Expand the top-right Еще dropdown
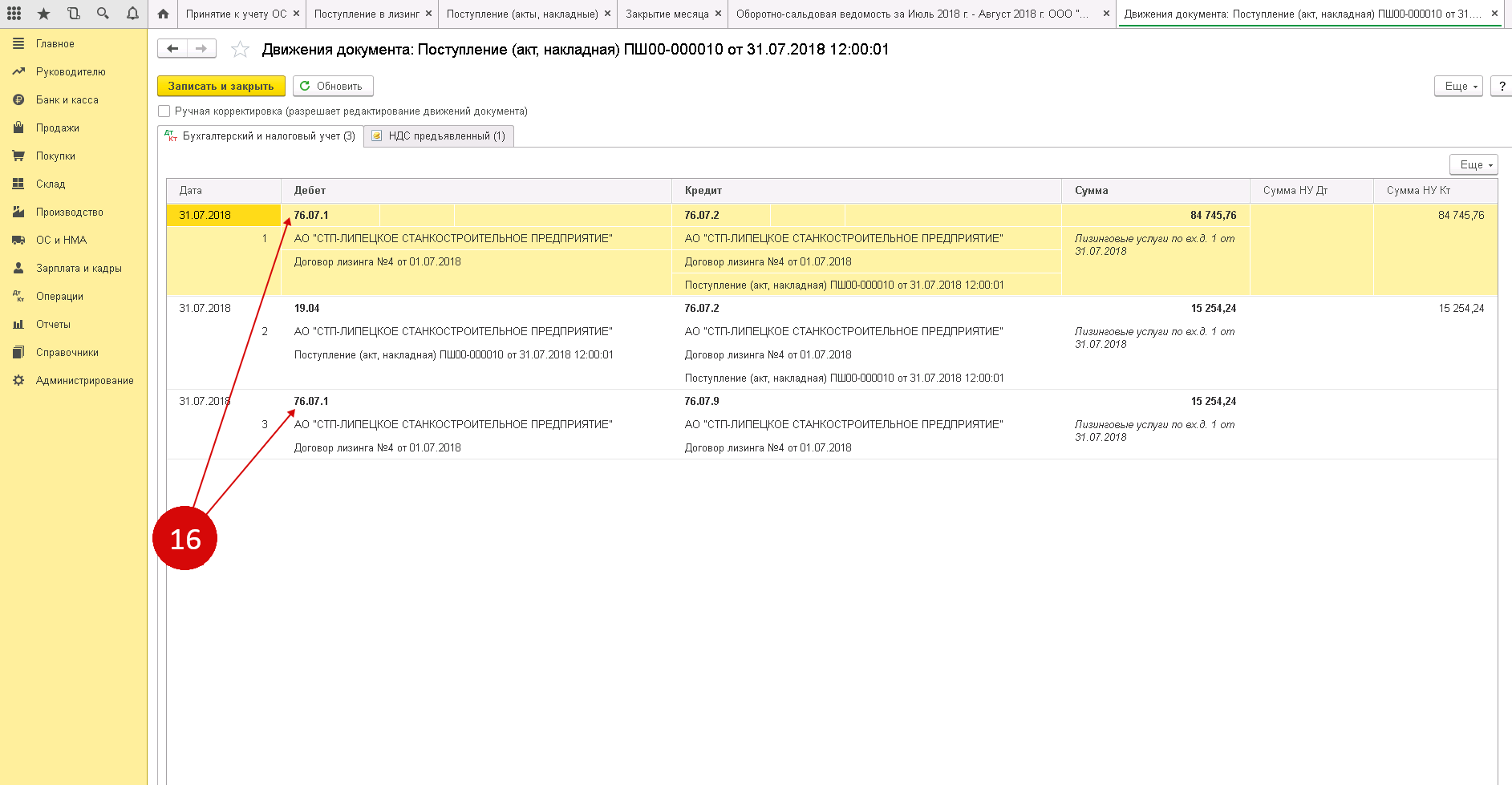 click(x=1457, y=86)
